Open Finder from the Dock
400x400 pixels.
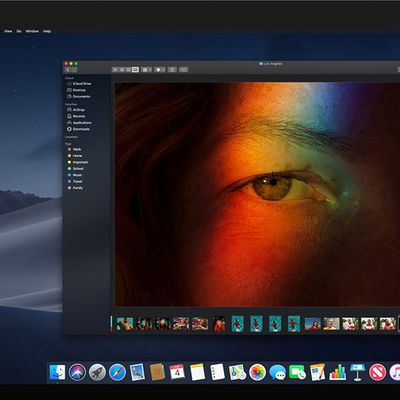coord(57,372)
